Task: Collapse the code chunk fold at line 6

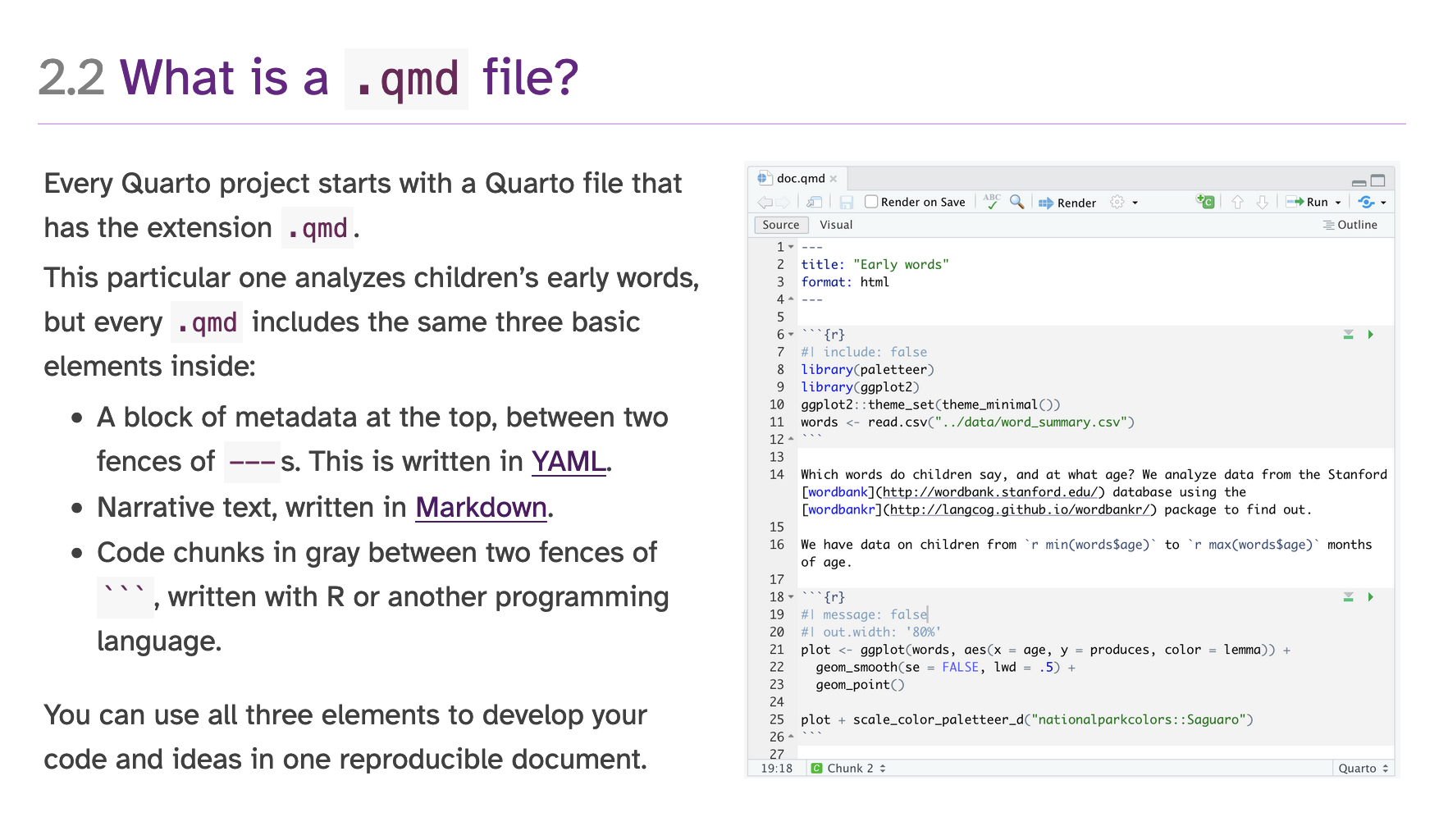Action: coord(791,335)
